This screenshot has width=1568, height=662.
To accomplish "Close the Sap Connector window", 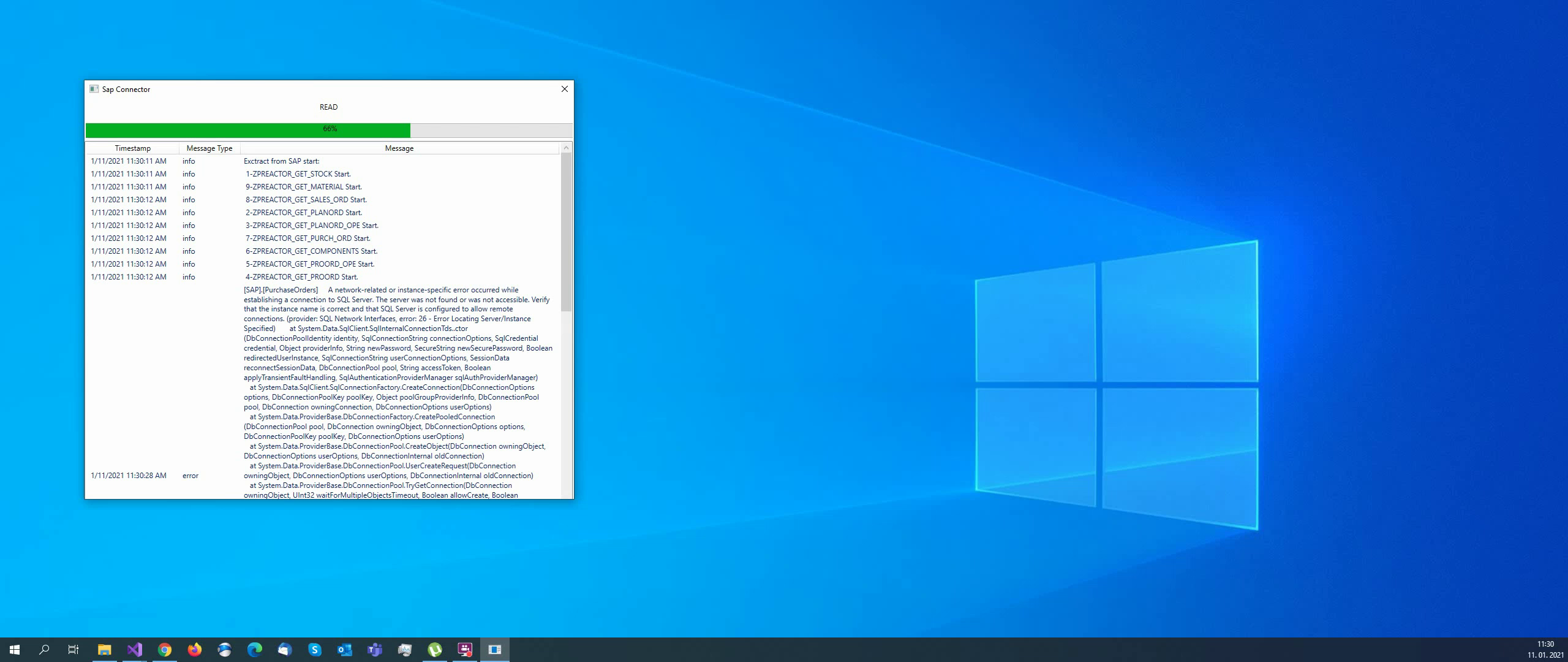I will pyautogui.click(x=564, y=89).
